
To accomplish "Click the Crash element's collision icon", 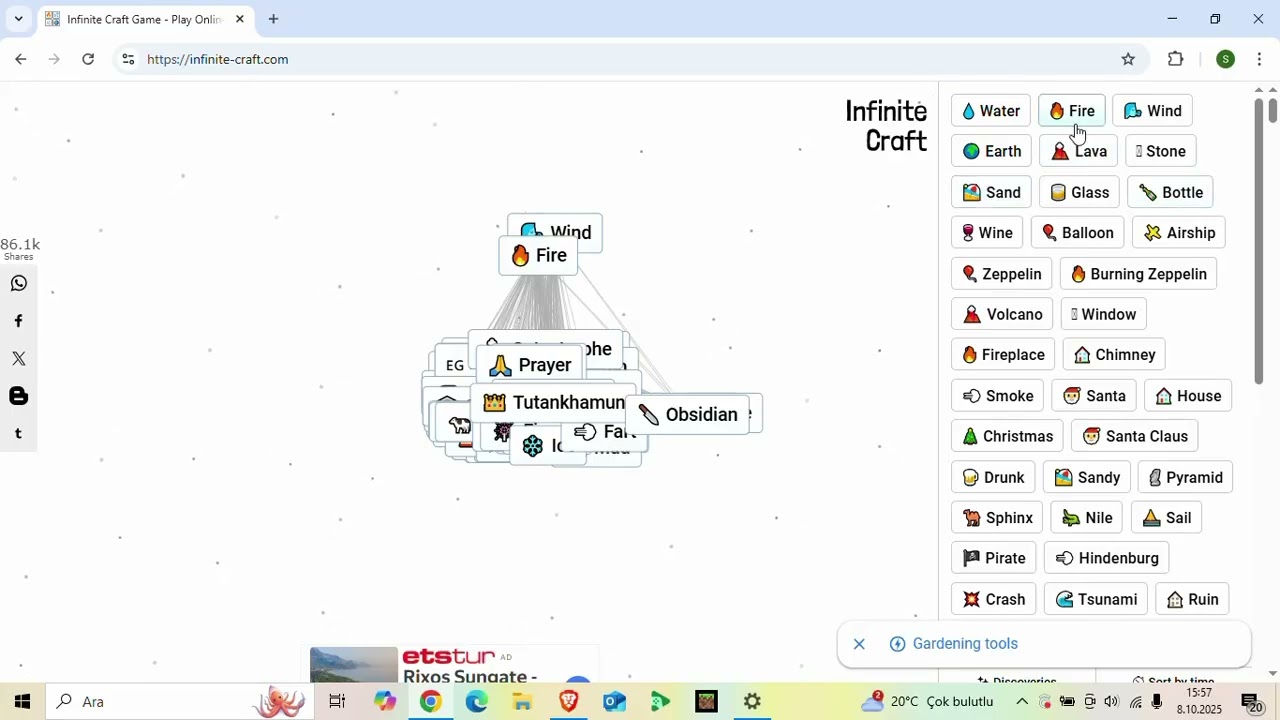I will click(971, 600).
